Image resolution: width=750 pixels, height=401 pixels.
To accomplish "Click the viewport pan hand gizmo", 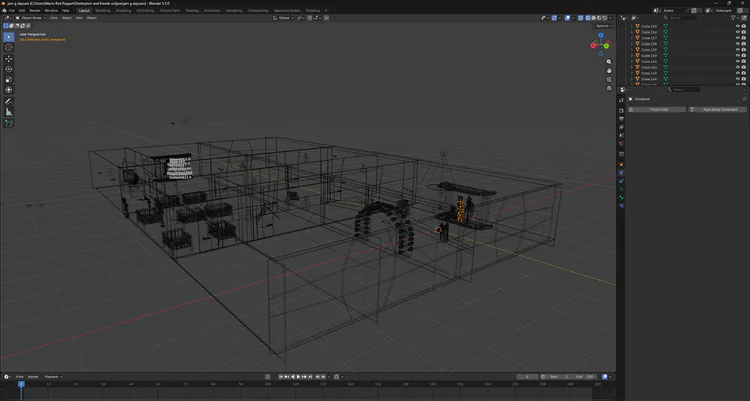I will [x=609, y=70].
